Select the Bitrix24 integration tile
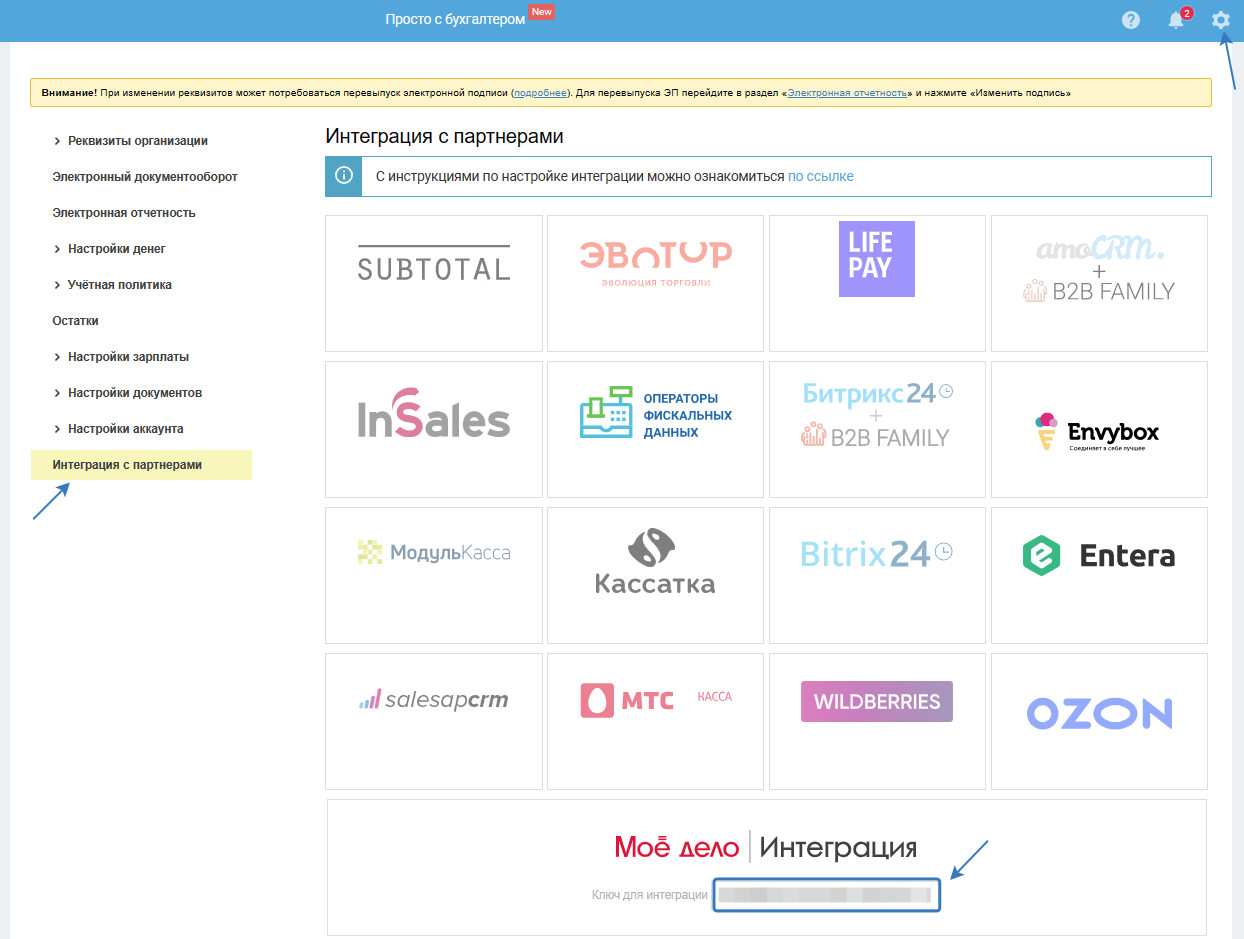The height and width of the screenshot is (939, 1244). [x=877, y=575]
